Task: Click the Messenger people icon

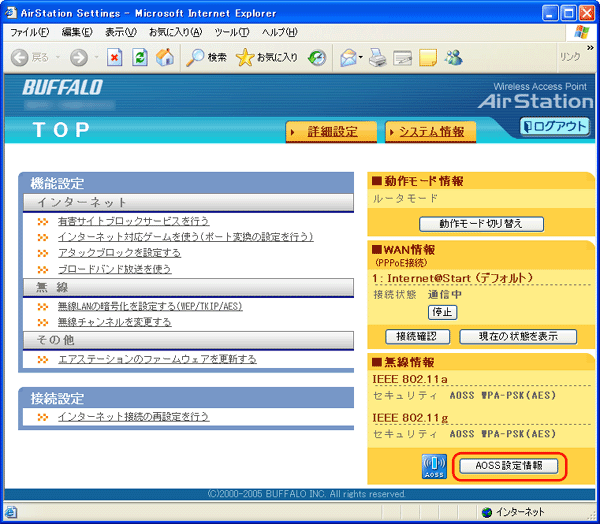Action: [x=453, y=58]
